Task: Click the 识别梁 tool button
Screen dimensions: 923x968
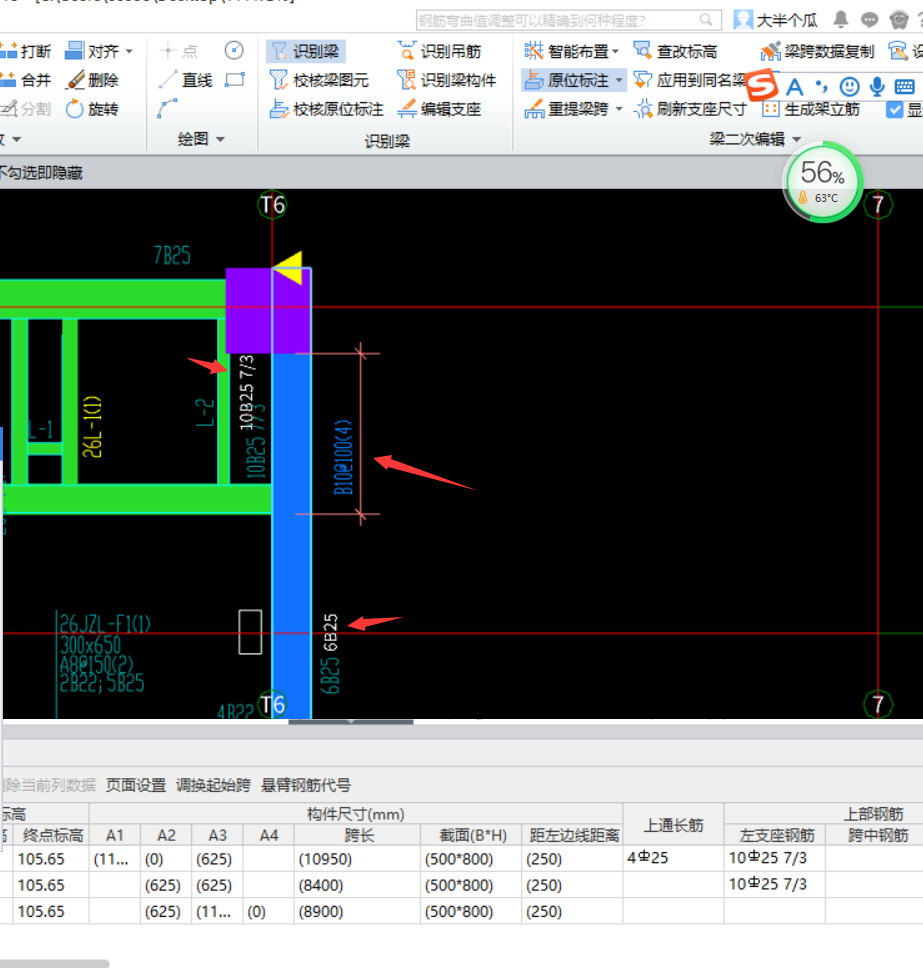Action: tap(306, 51)
